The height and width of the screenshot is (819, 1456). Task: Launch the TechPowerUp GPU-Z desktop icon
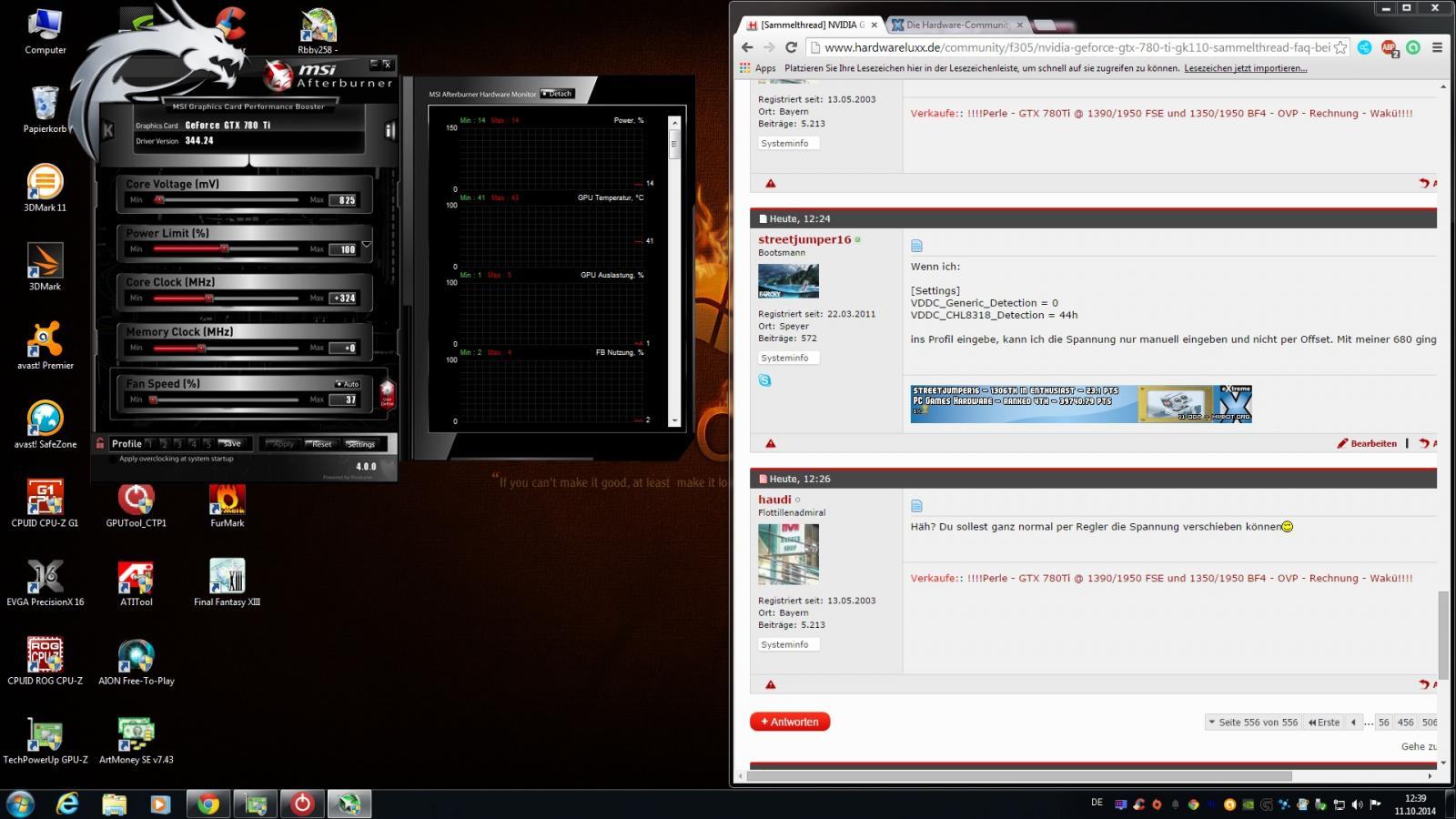click(45, 741)
